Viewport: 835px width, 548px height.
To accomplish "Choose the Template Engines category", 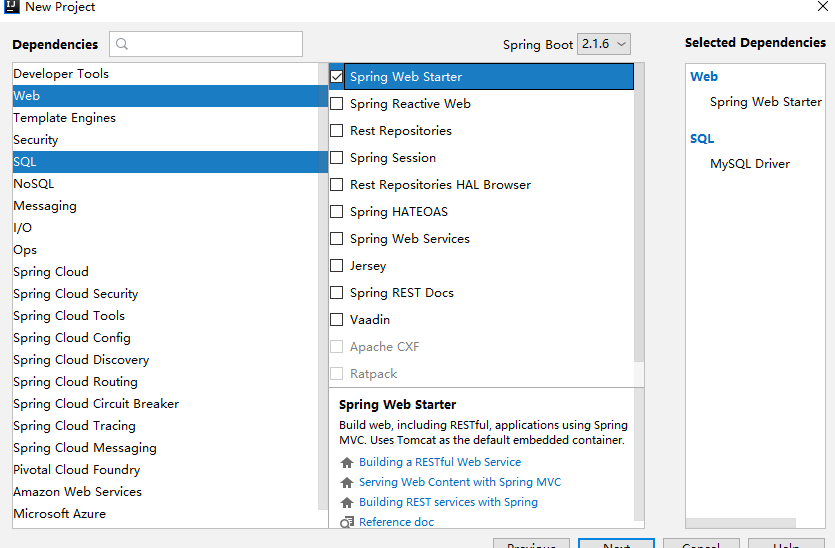I will (165, 118).
